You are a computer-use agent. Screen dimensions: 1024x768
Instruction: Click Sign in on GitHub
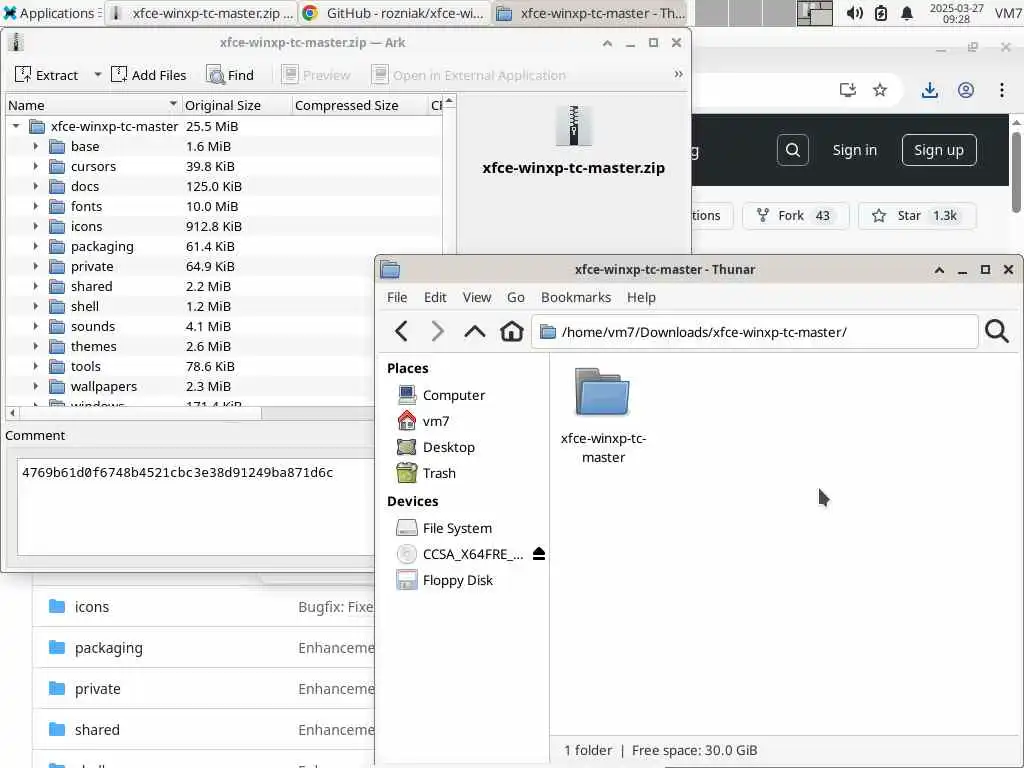(x=854, y=150)
